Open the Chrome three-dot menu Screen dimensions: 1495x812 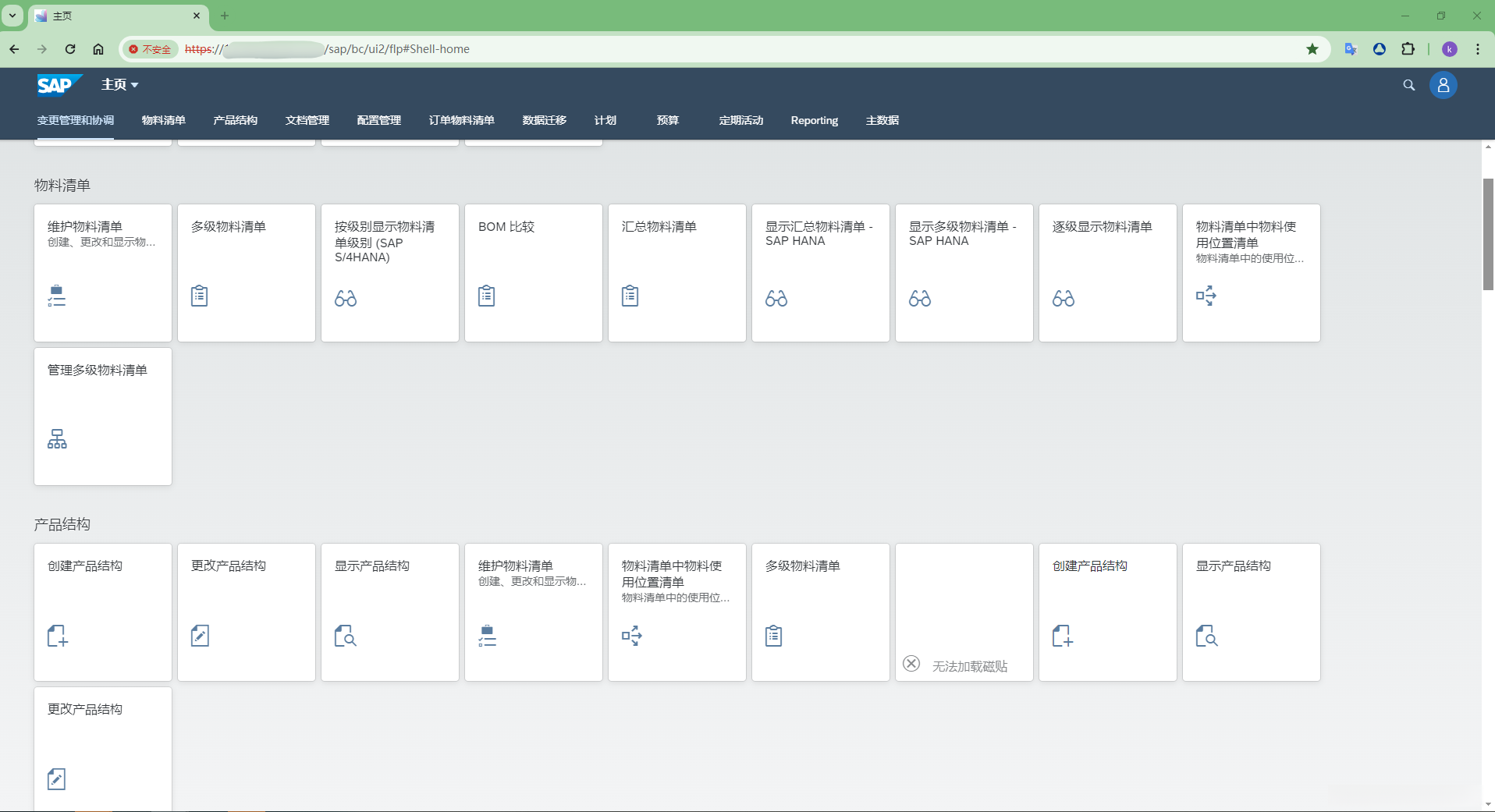click(1478, 49)
